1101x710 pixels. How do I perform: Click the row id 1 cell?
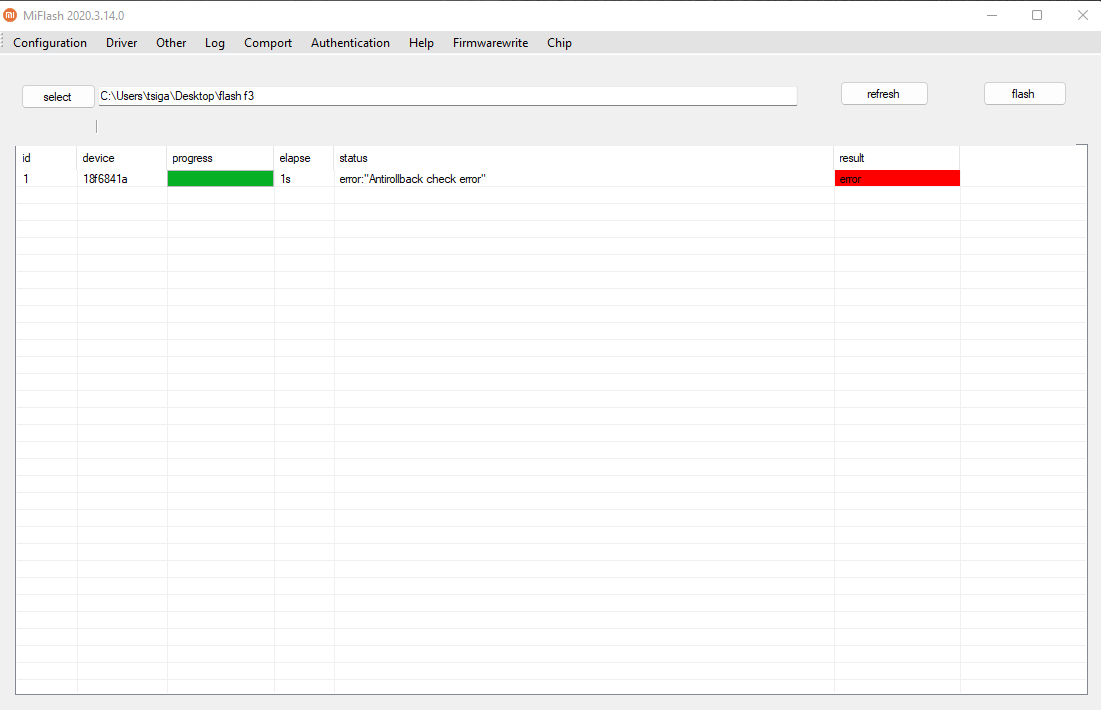pos(46,178)
